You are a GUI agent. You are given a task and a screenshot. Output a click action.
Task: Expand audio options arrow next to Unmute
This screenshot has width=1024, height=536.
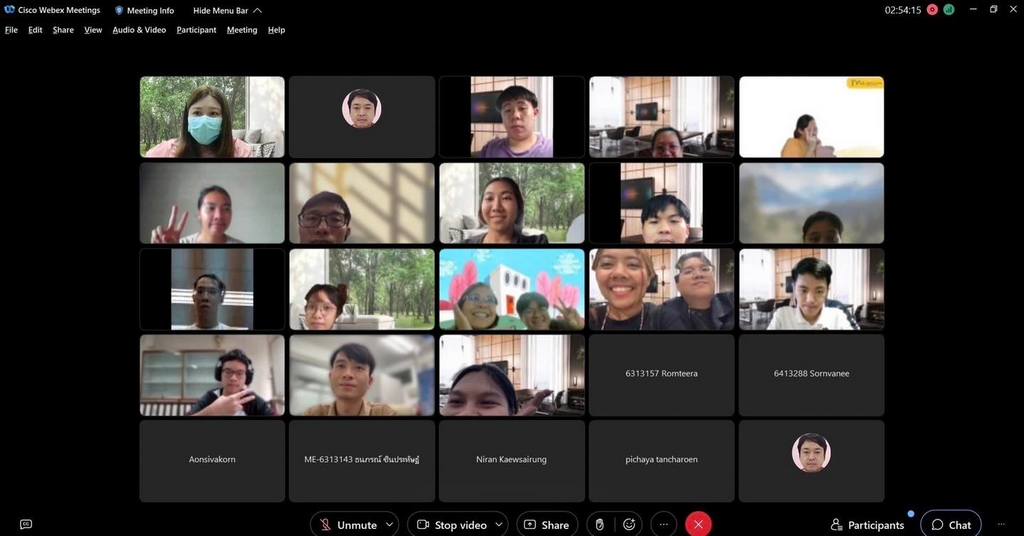coord(390,524)
